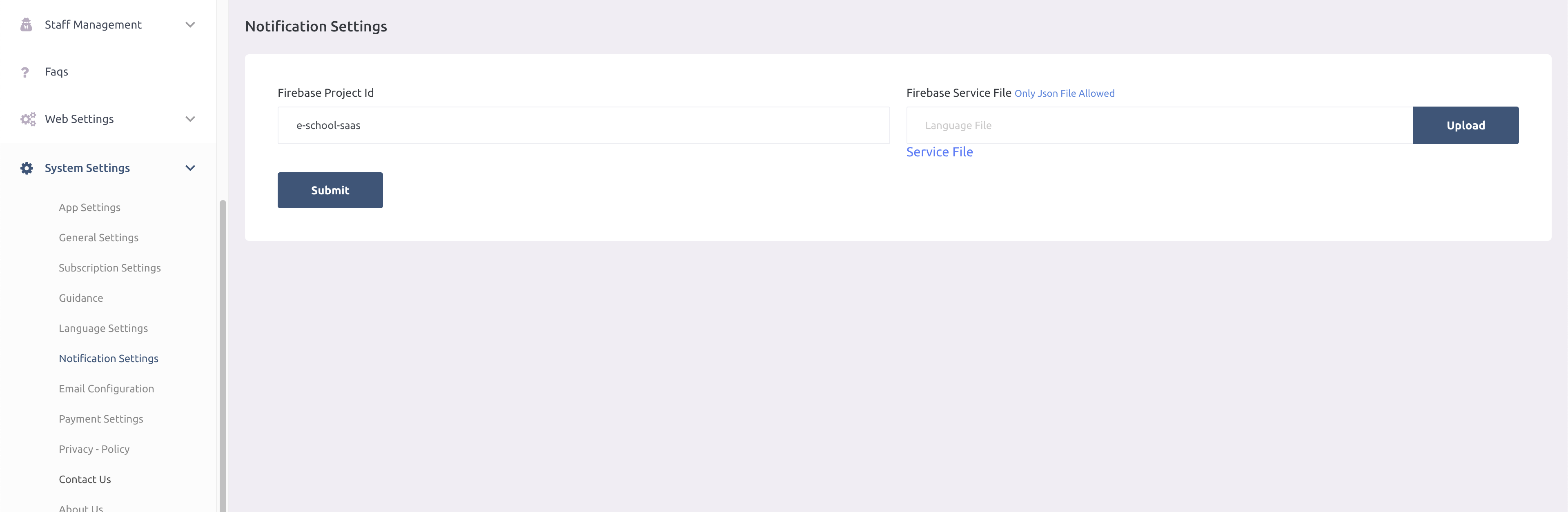Screen dimensions: 1568x512
Task: Go to Subscription Settings
Action: tap(109, 268)
